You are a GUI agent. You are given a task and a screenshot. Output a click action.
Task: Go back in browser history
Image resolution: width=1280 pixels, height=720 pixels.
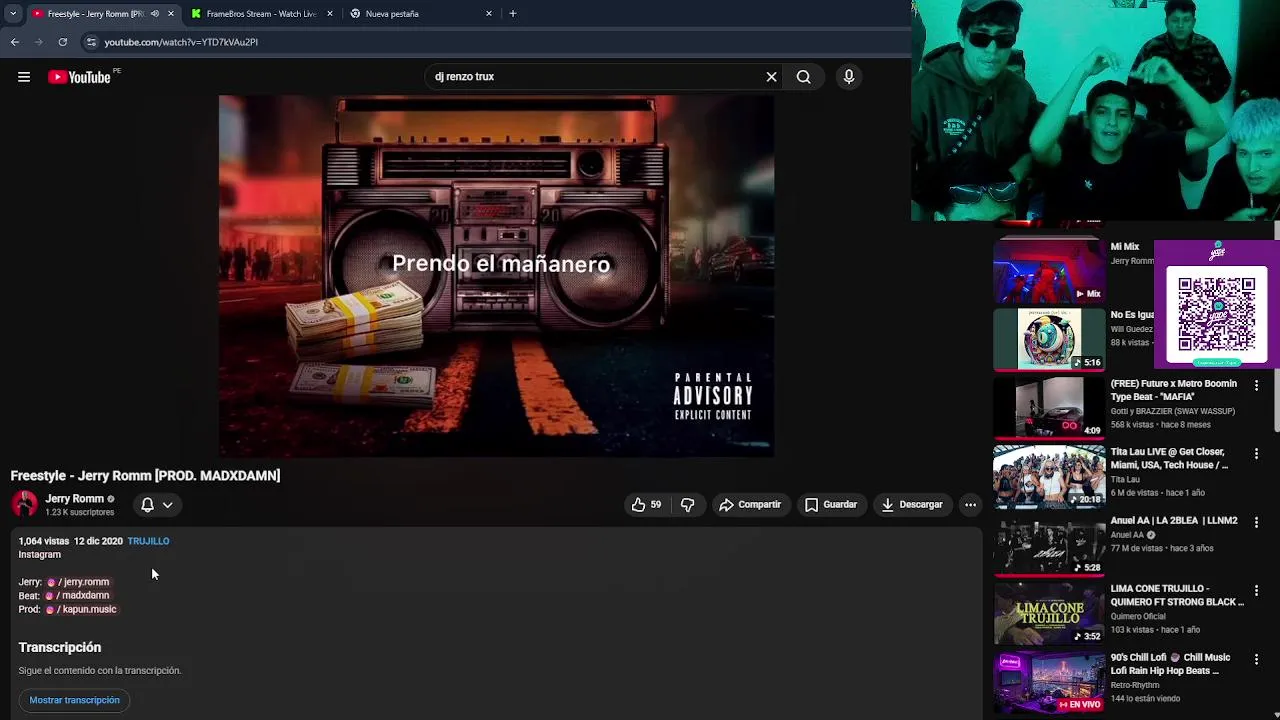pos(15,42)
